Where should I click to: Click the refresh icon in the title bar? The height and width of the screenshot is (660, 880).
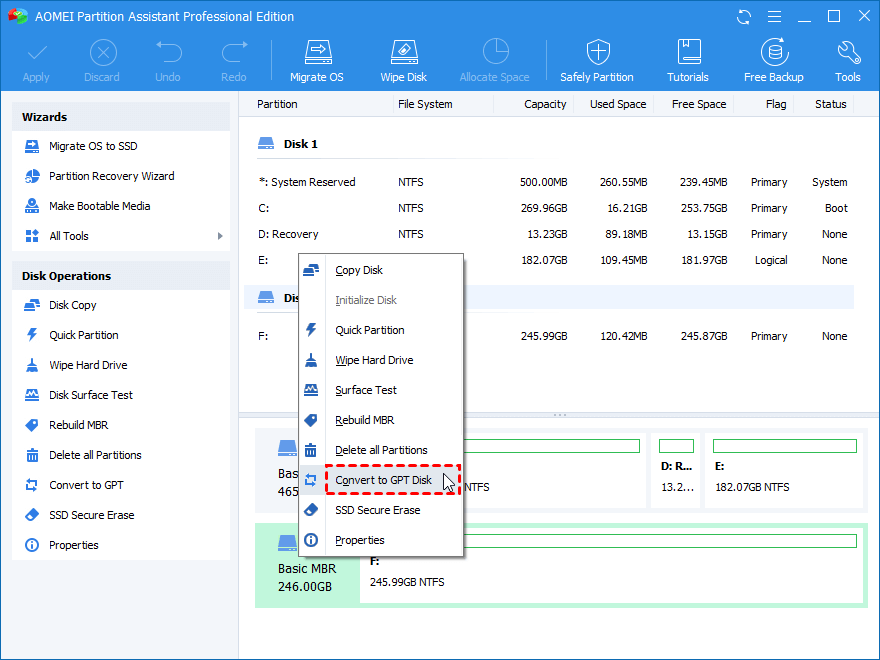pos(744,17)
